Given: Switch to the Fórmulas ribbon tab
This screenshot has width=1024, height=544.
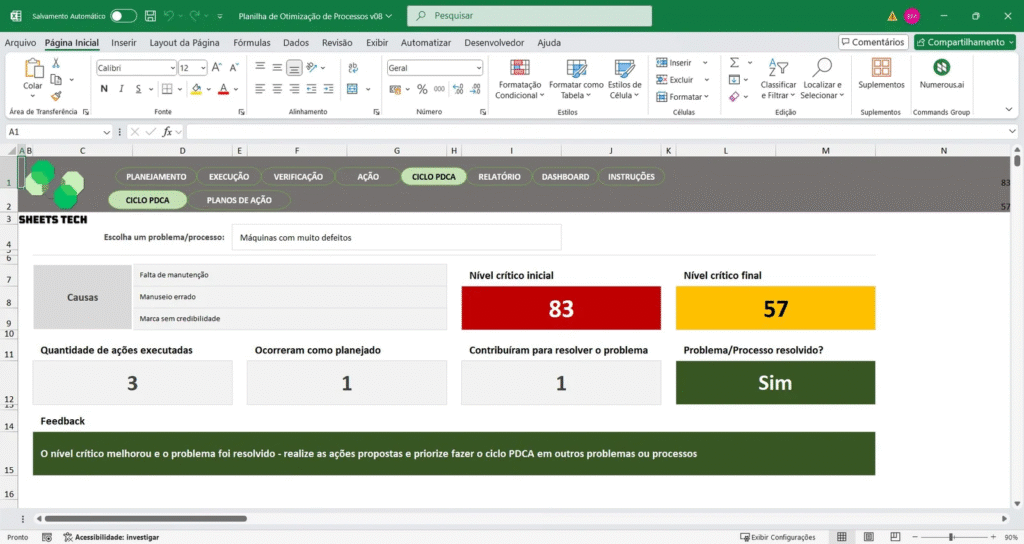Looking at the screenshot, I should 252,43.
